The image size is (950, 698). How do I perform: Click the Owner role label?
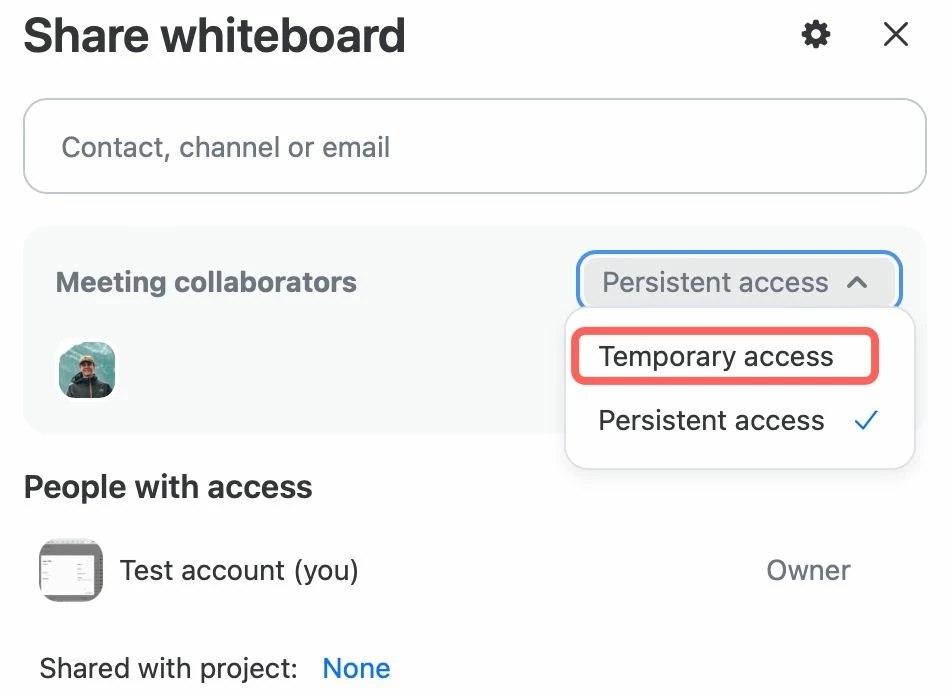coord(808,570)
